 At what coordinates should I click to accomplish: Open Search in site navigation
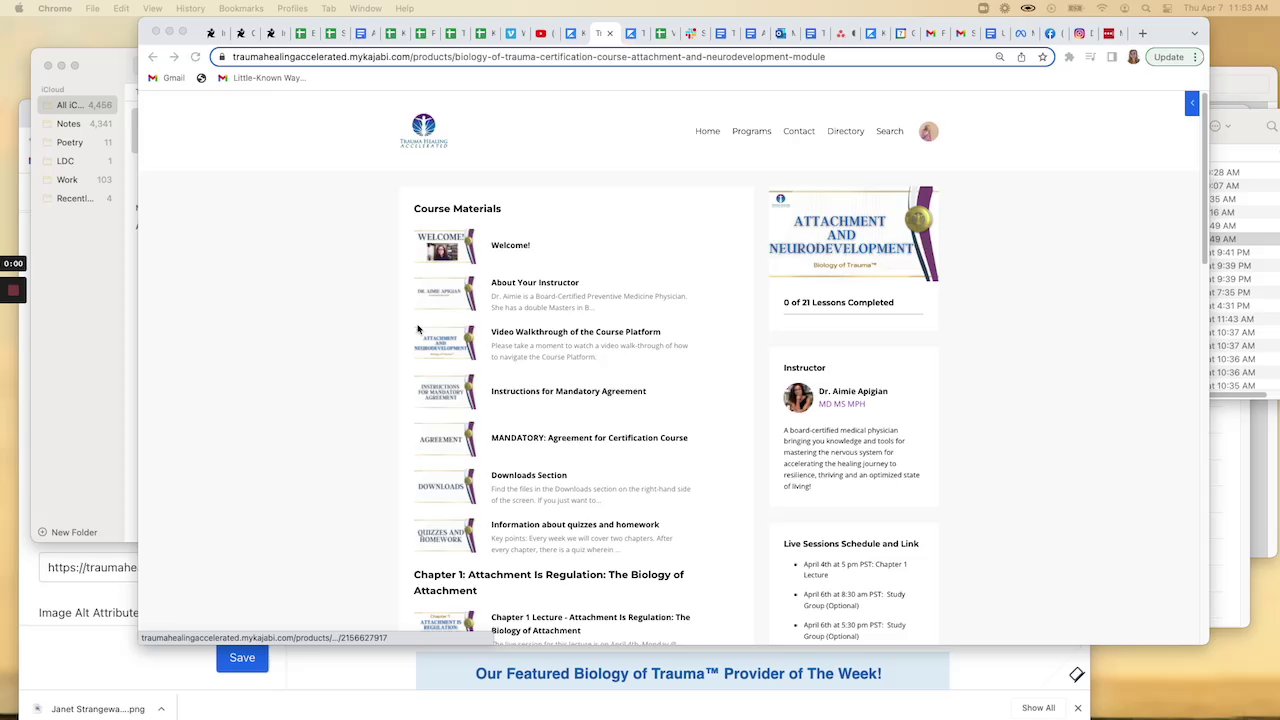(889, 131)
